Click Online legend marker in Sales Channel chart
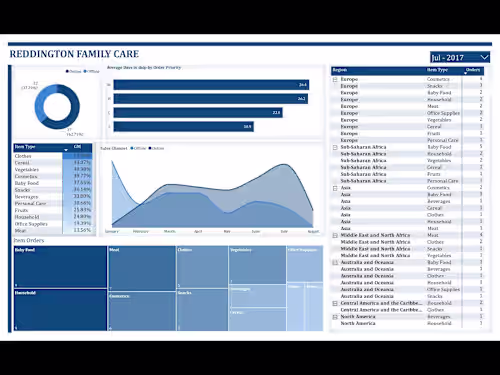The image size is (500, 375). [150, 148]
